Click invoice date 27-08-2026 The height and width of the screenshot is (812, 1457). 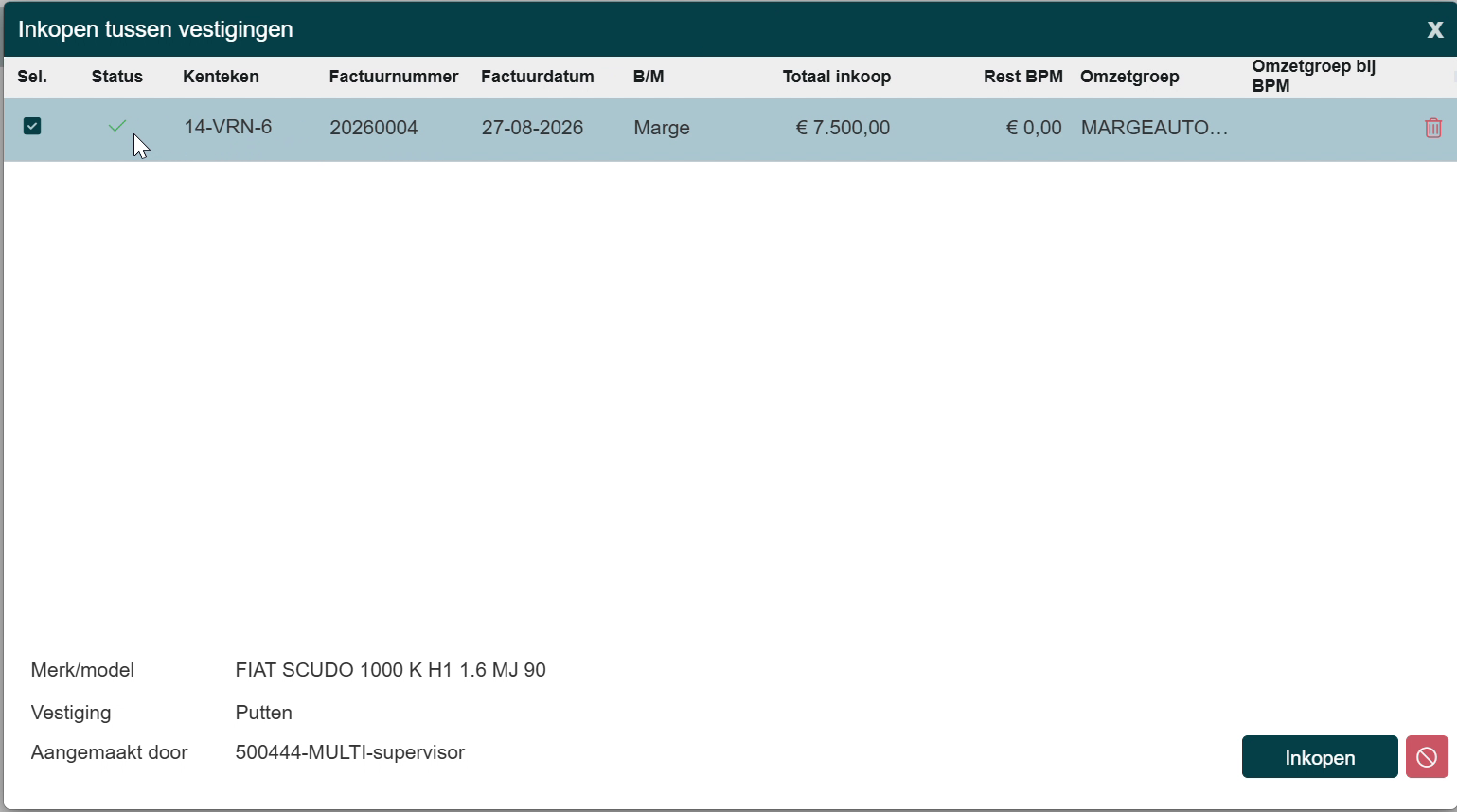coord(532,128)
